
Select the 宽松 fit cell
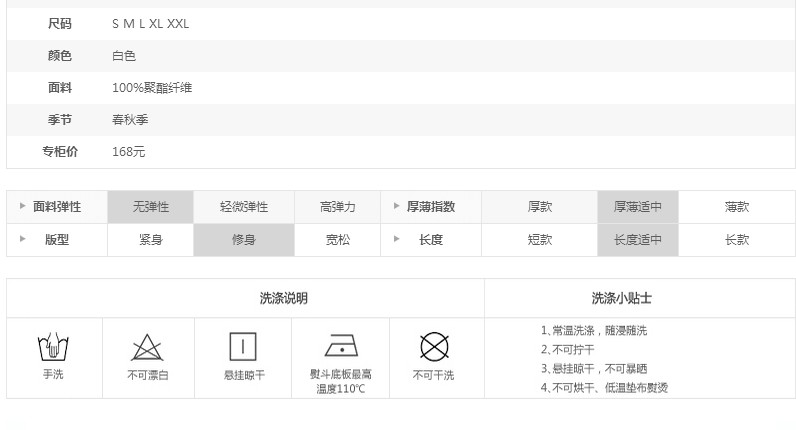point(338,240)
